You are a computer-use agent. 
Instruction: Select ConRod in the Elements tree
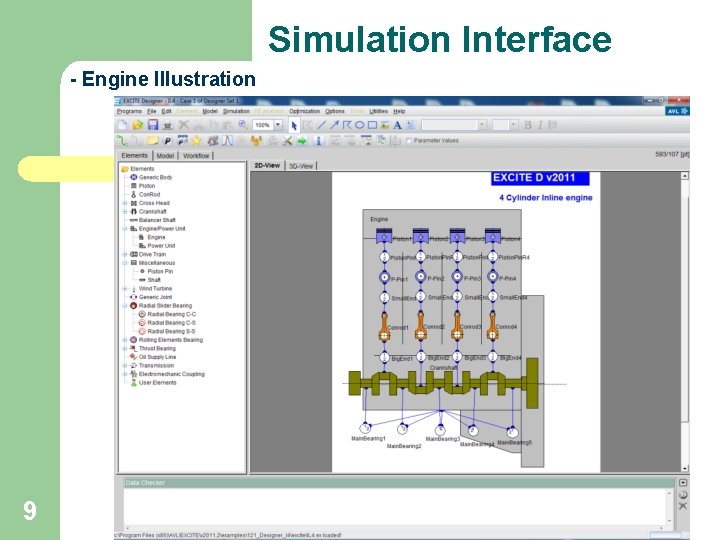tap(149, 195)
